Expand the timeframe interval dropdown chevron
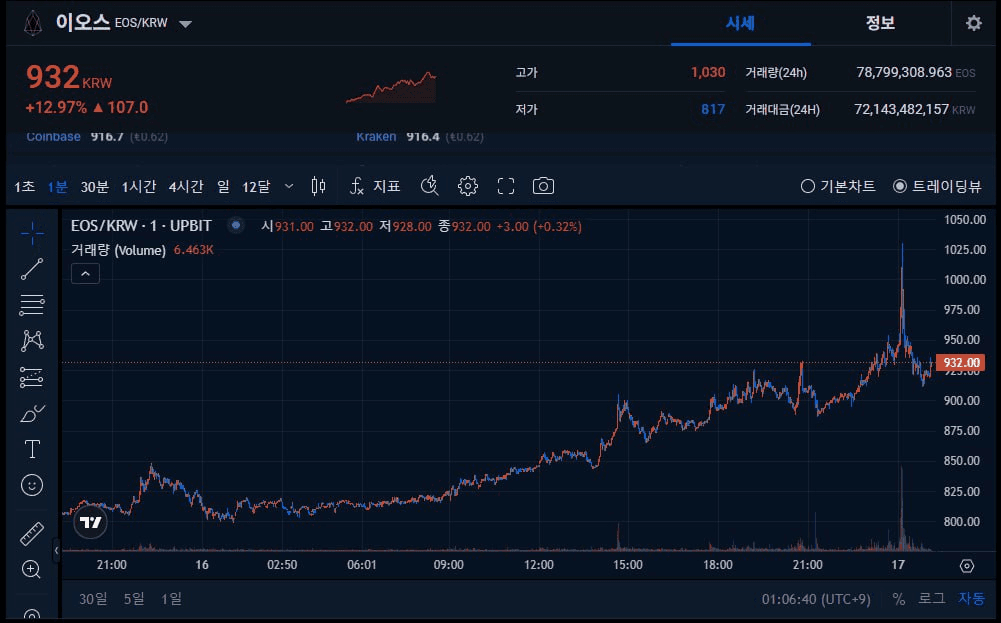1001x623 pixels. (x=289, y=186)
